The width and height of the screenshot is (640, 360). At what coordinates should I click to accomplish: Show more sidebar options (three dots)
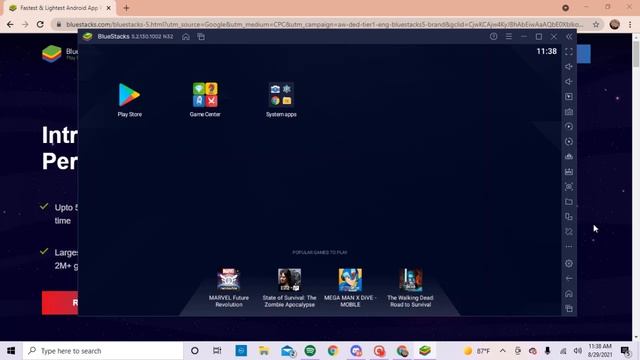pyautogui.click(x=569, y=247)
